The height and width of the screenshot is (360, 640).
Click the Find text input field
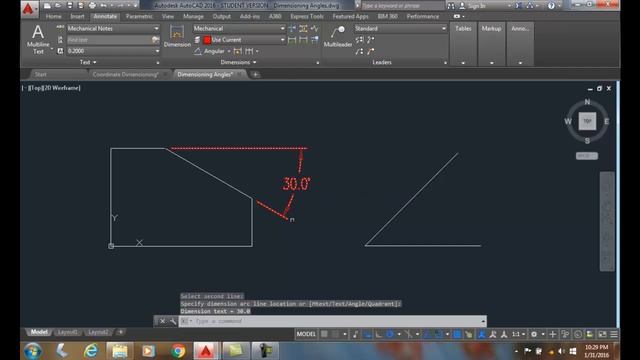coord(109,40)
